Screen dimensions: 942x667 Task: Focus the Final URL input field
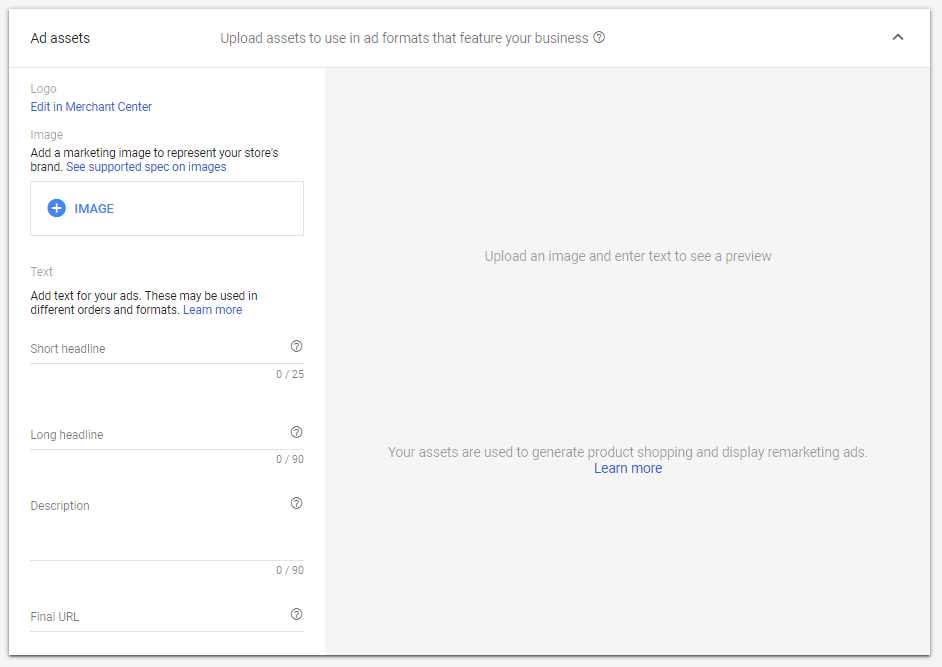pyautogui.click(x=155, y=617)
